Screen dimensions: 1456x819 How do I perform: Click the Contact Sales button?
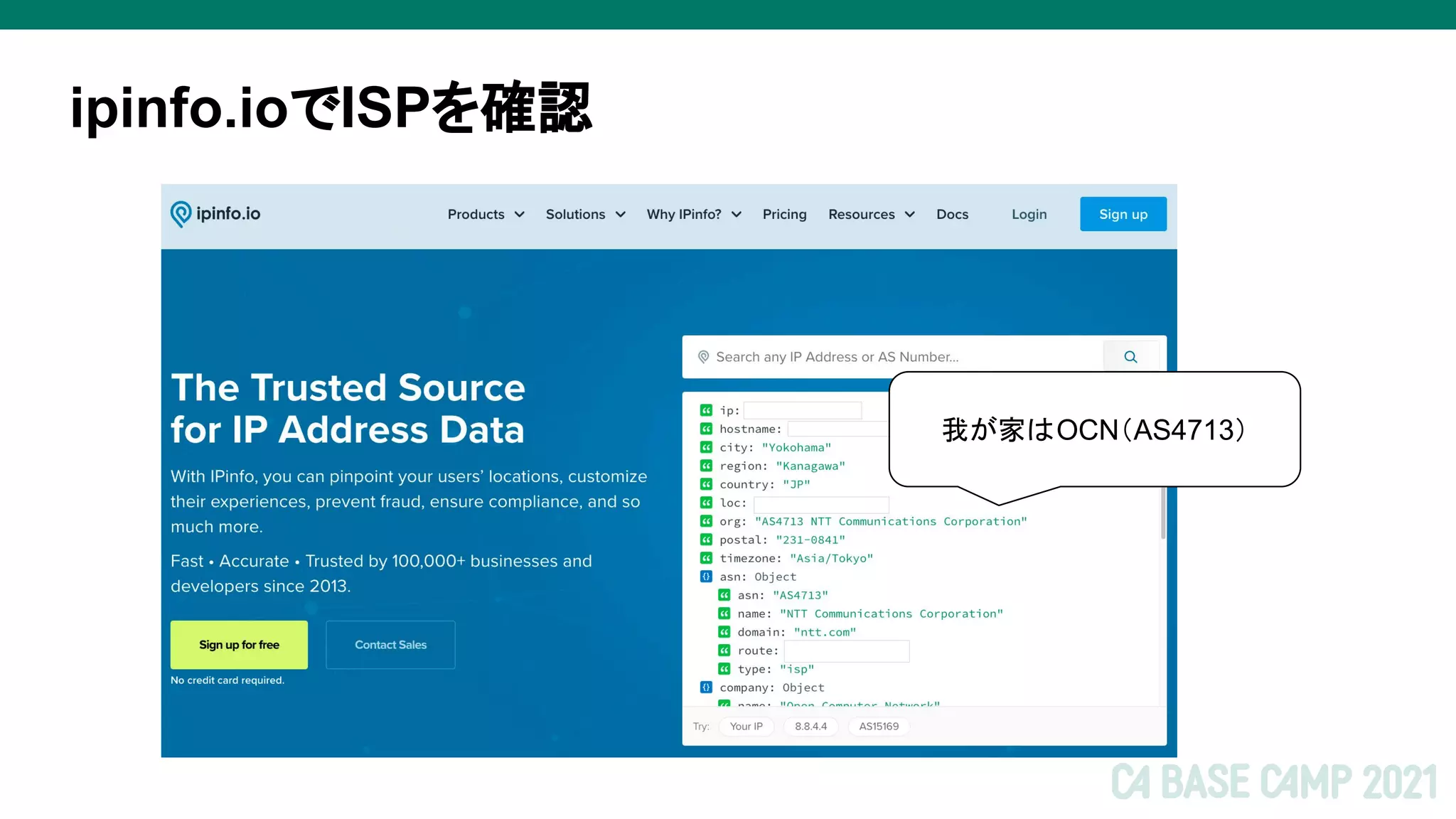(x=390, y=645)
